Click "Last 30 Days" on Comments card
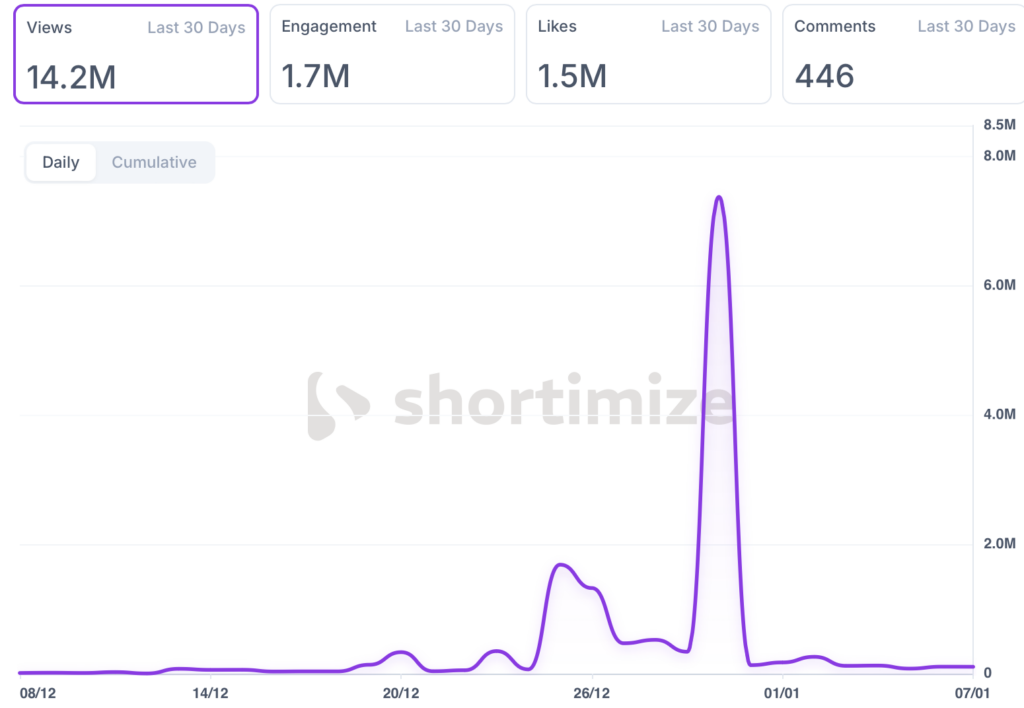This screenshot has height=708, width=1024. (x=966, y=27)
